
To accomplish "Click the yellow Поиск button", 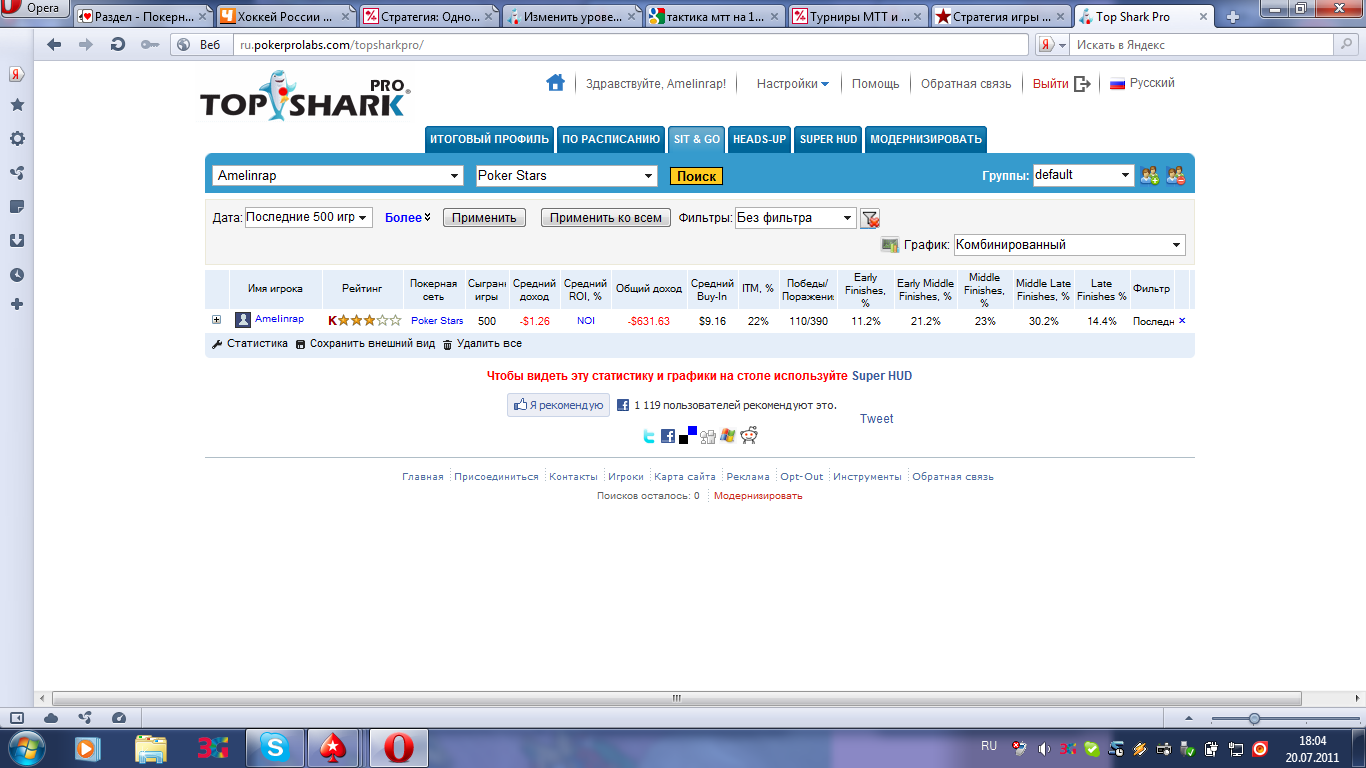I will [x=696, y=176].
